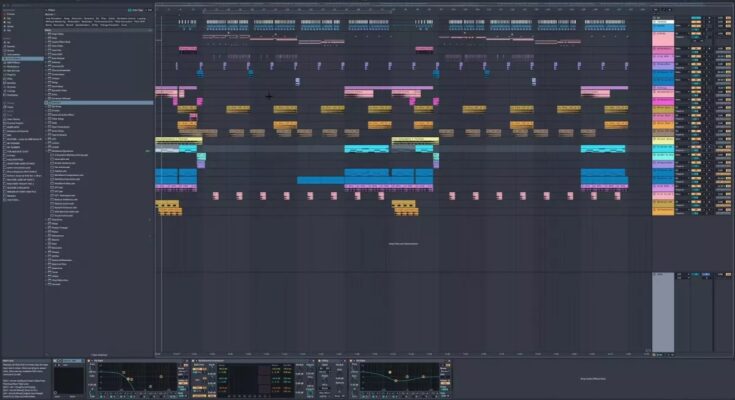Click the empty device drop area at bottom right
The image size is (735, 400).
click(x=595, y=378)
